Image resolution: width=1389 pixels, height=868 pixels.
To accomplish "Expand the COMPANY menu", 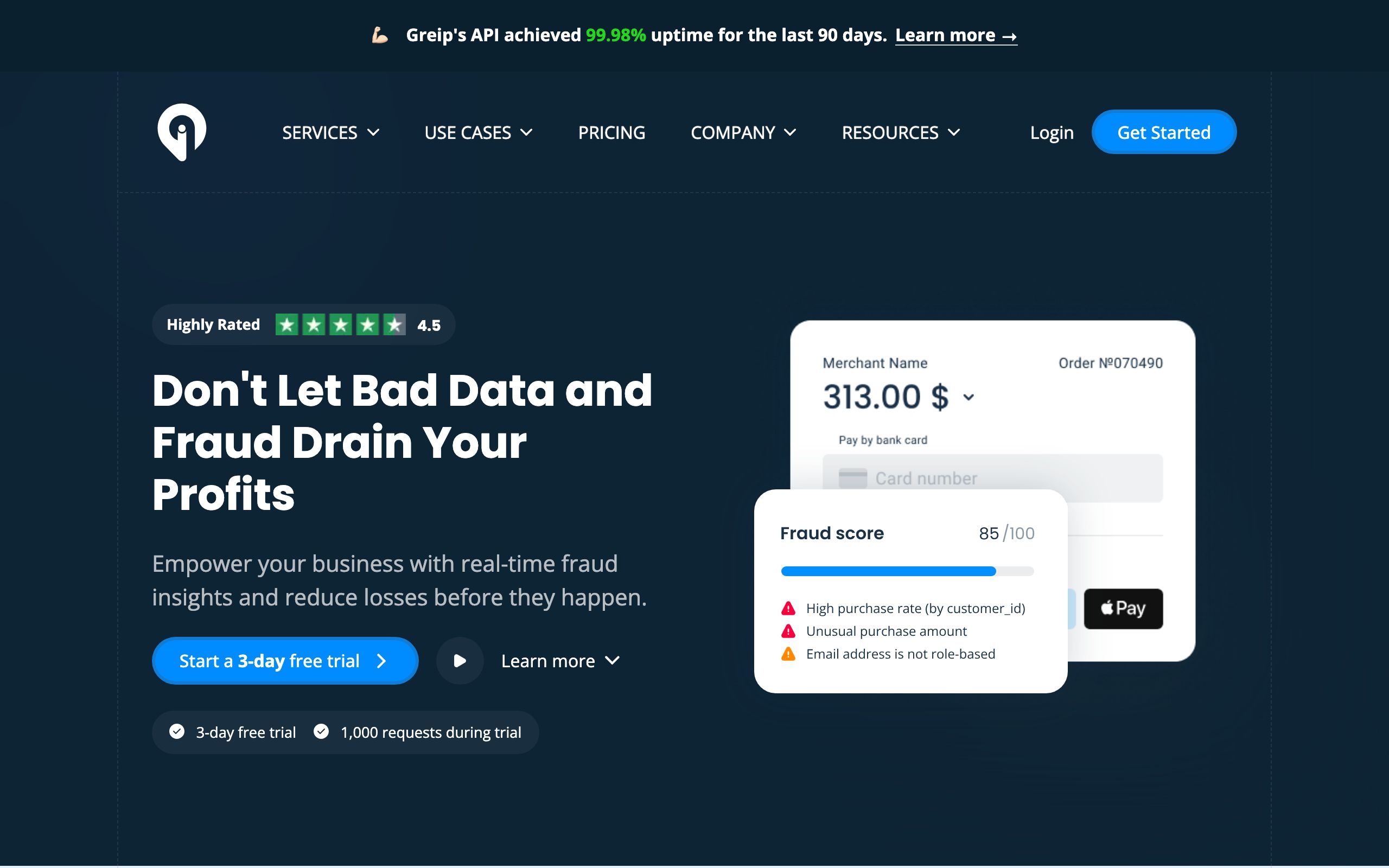I will click(x=744, y=132).
